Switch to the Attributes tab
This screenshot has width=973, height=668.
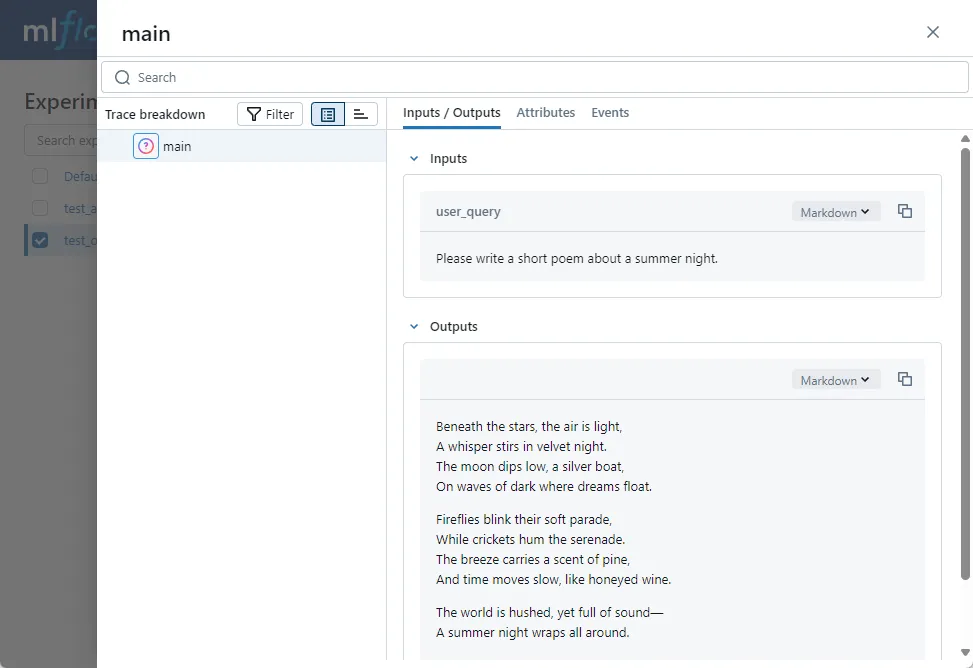pos(545,113)
